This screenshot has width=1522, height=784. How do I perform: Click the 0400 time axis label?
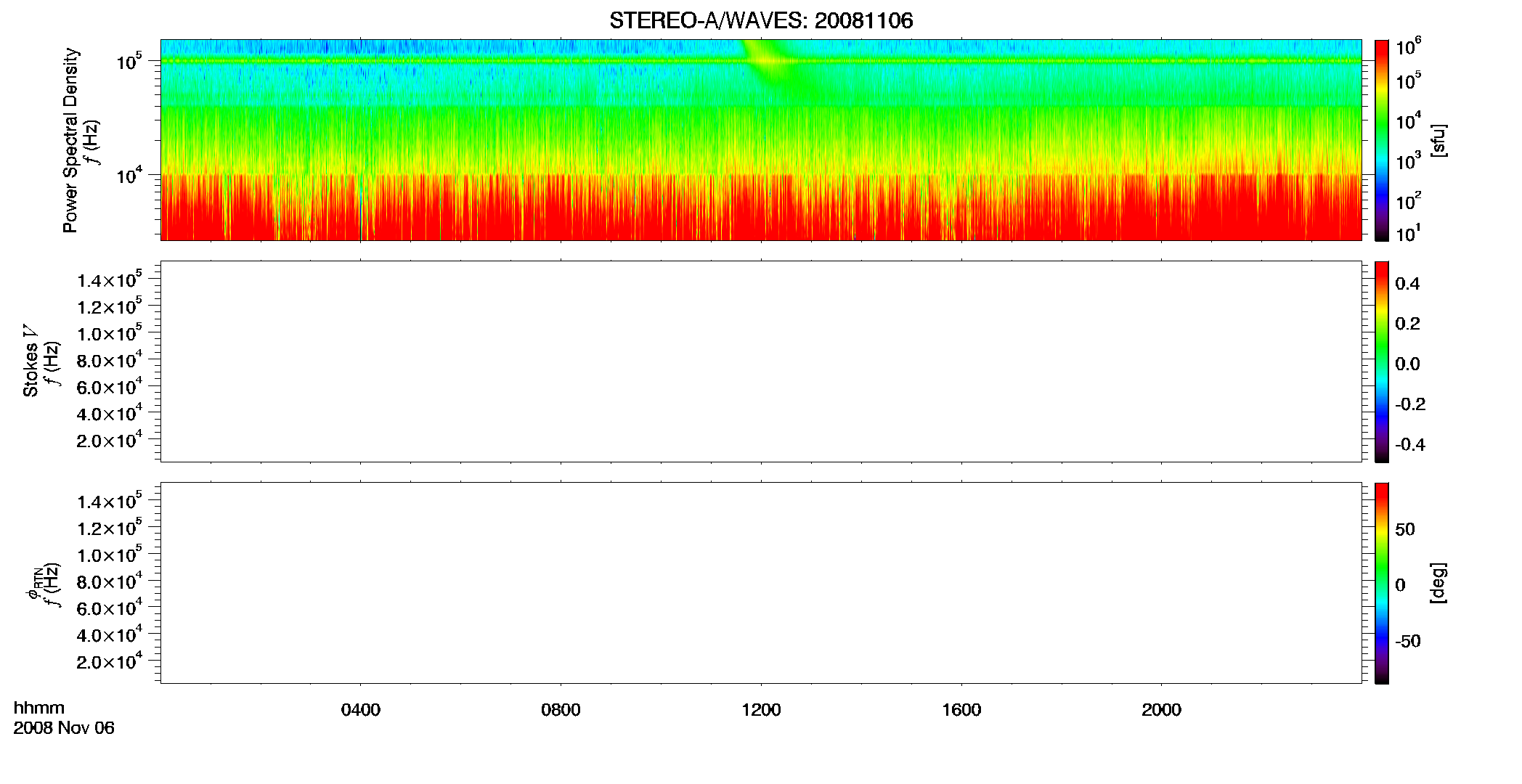pyautogui.click(x=361, y=710)
